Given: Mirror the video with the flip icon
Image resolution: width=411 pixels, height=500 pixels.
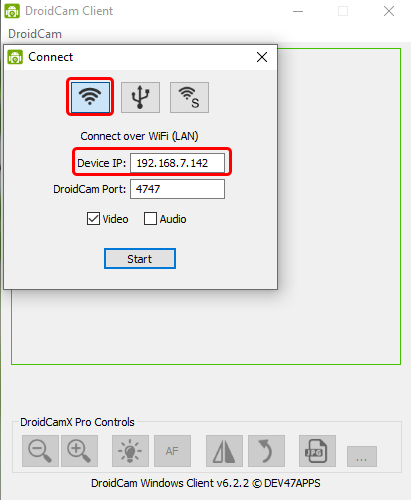Looking at the screenshot, I should click(x=224, y=451).
